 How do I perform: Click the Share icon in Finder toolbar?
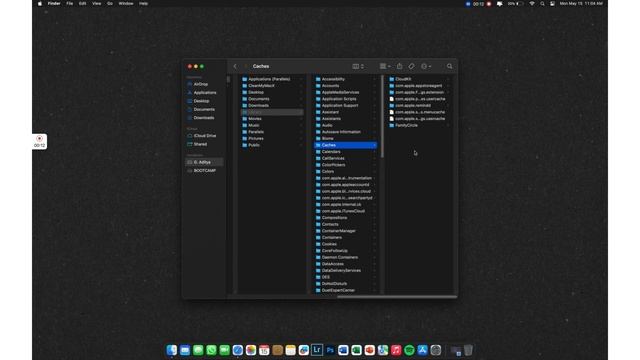pos(400,66)
